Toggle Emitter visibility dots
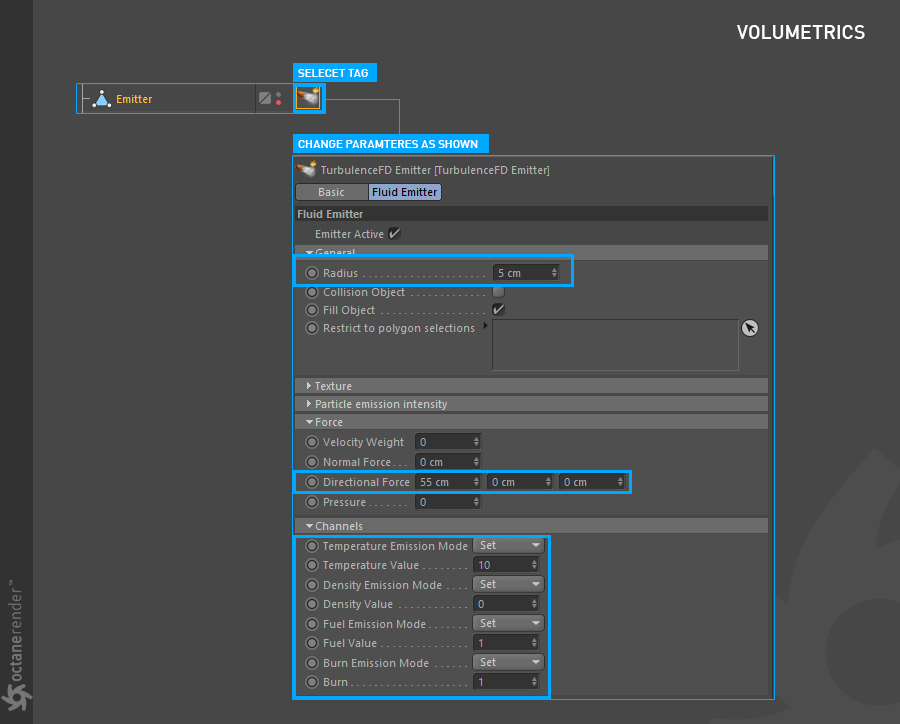The height and width of the screenshot is (724, 900). point(278,99)
